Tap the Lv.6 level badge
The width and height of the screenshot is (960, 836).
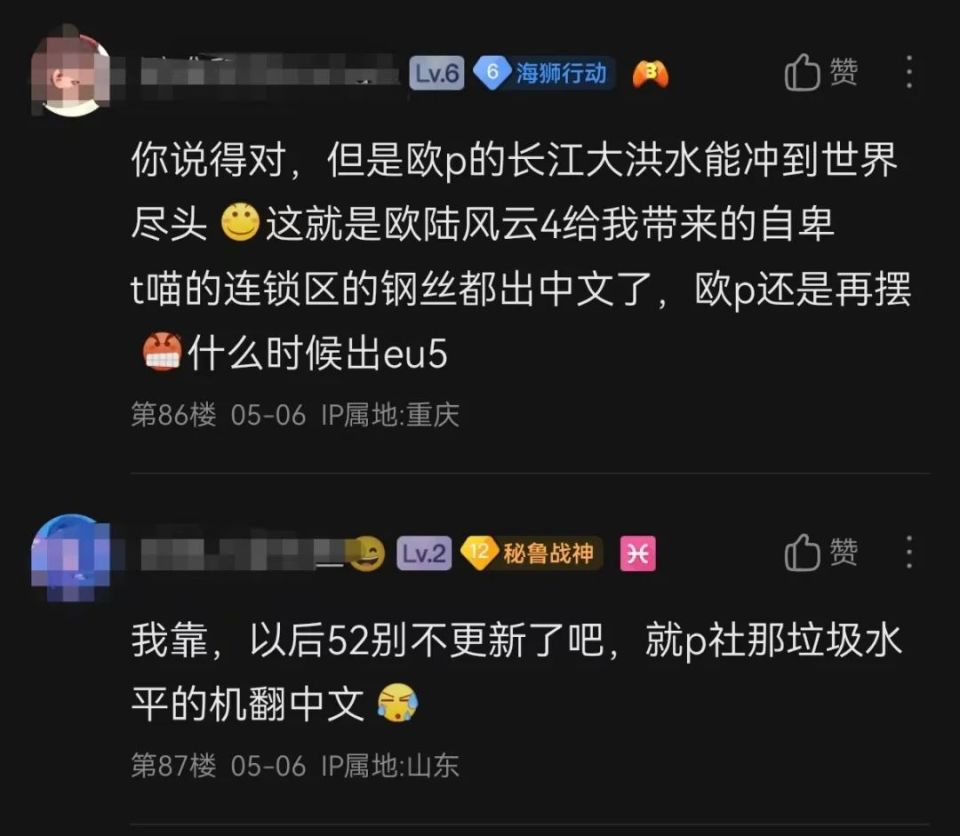click(437, 73)
